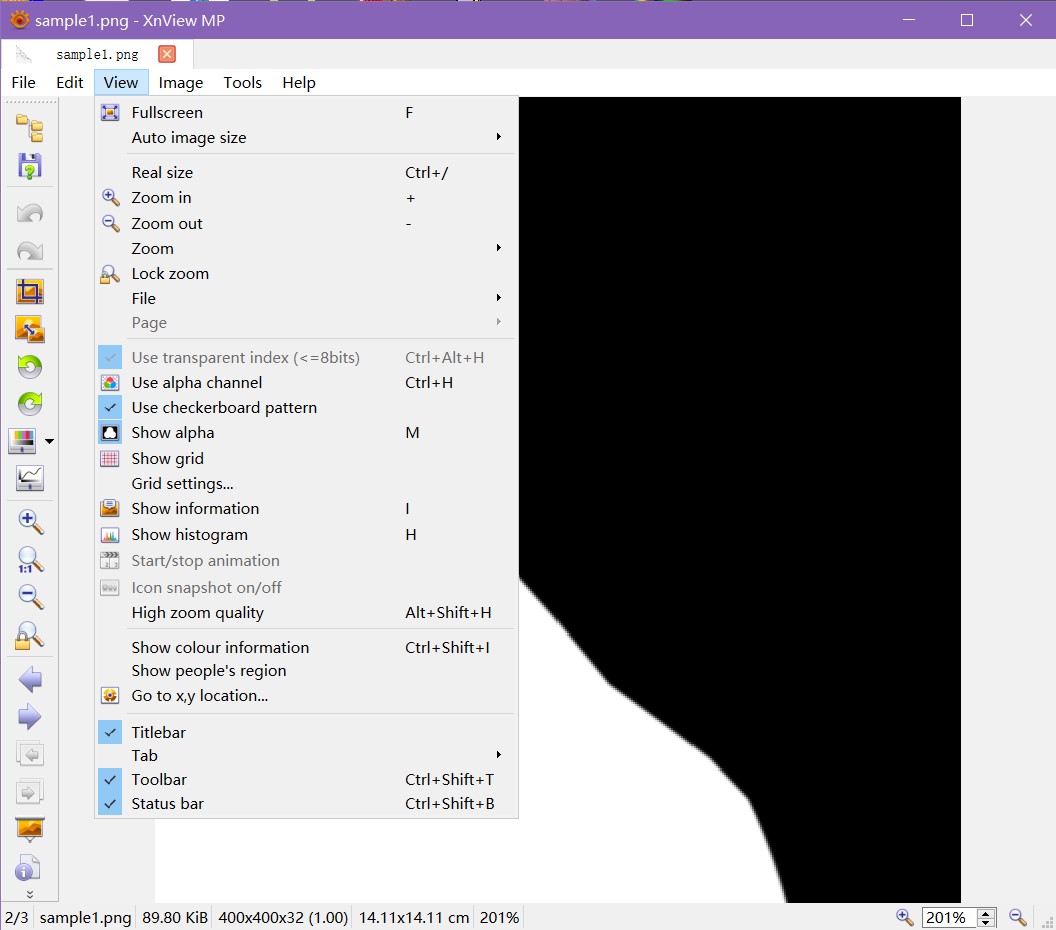Select Show grid menu entry
The height and width of the screenshot is (930, 1056).
pos(306,459)
